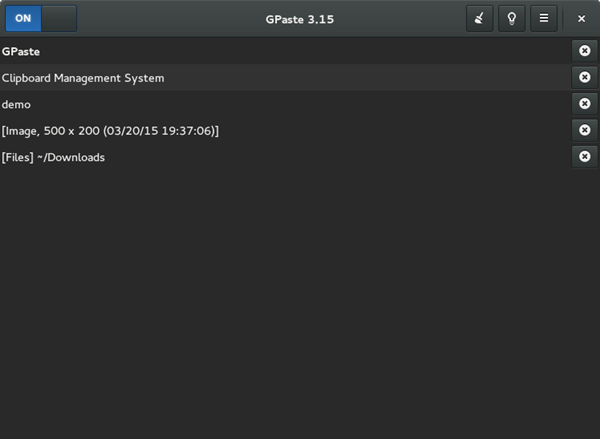This screenshot has width=600, height=439.
Task: Close the GPaste window
Action: (x=581, y=18)
